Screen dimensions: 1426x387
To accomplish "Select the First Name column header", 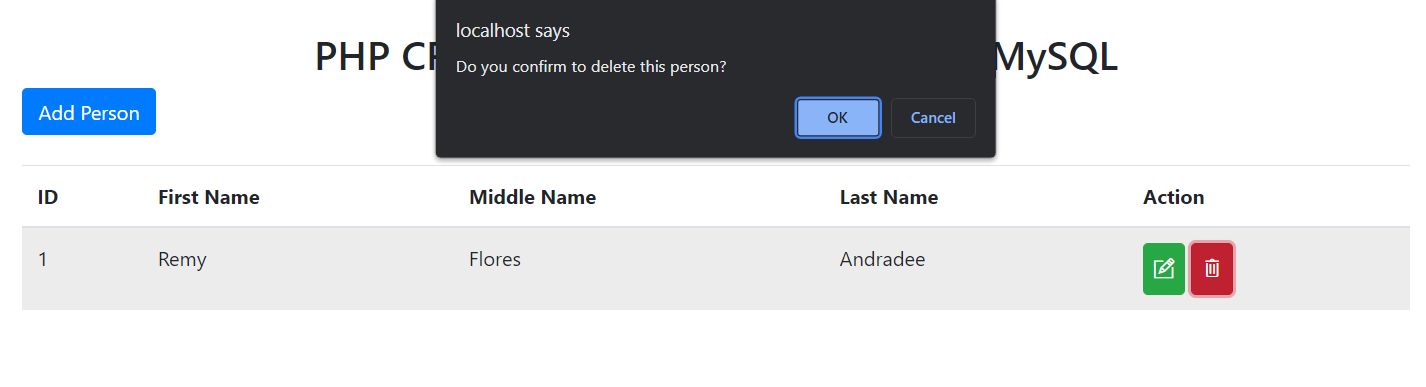I will (209, 197).
